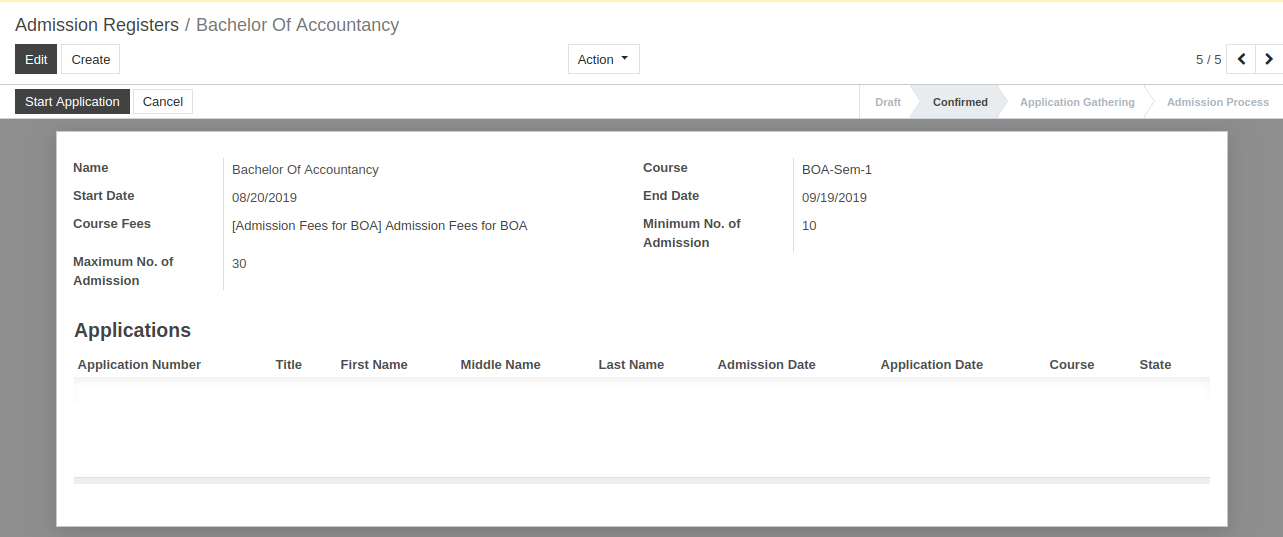1283x537 pixels.
Task: Click the Create button
Action: coord(91,59)
